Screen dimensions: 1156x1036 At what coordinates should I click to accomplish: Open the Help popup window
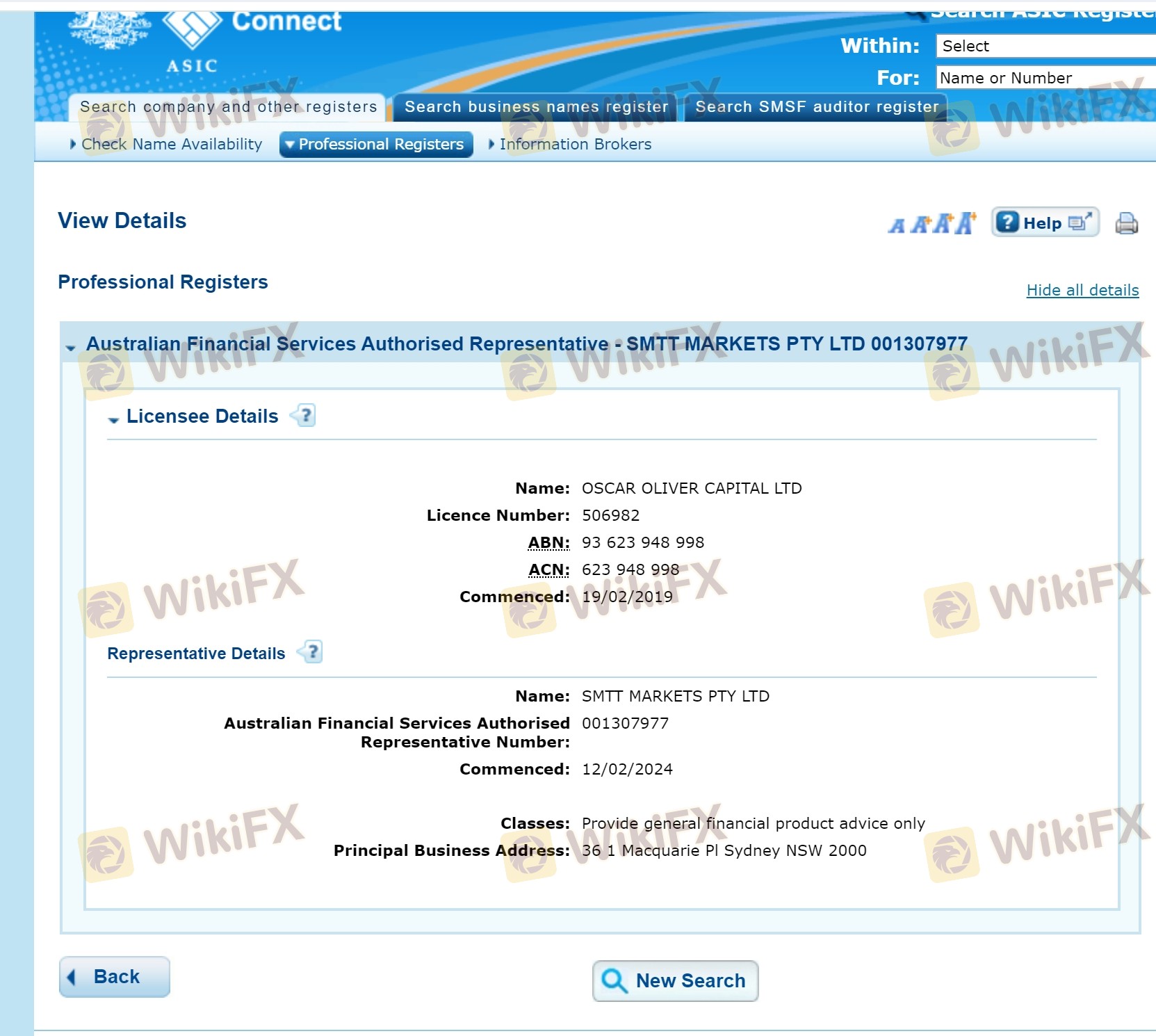click(x=1044, y=223)
